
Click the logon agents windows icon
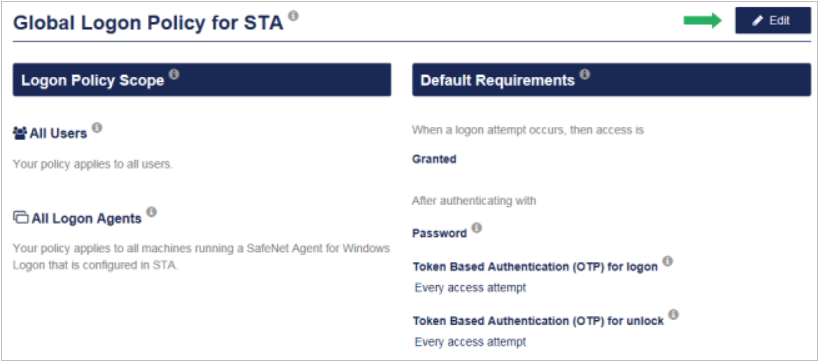point(21,218)
